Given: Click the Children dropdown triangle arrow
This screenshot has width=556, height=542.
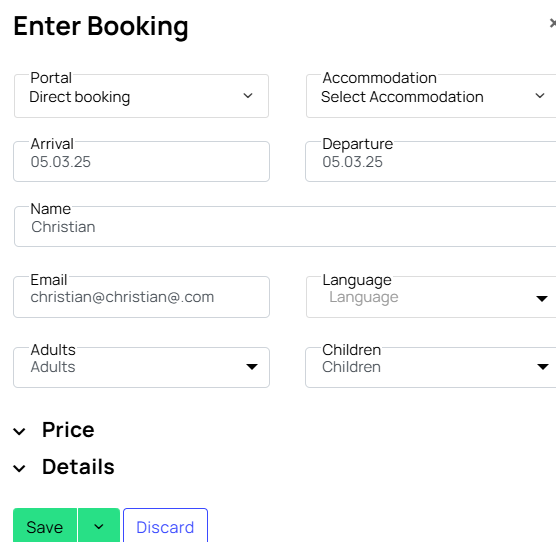Looking at the screenshot, I should click(x=543, y=367).
